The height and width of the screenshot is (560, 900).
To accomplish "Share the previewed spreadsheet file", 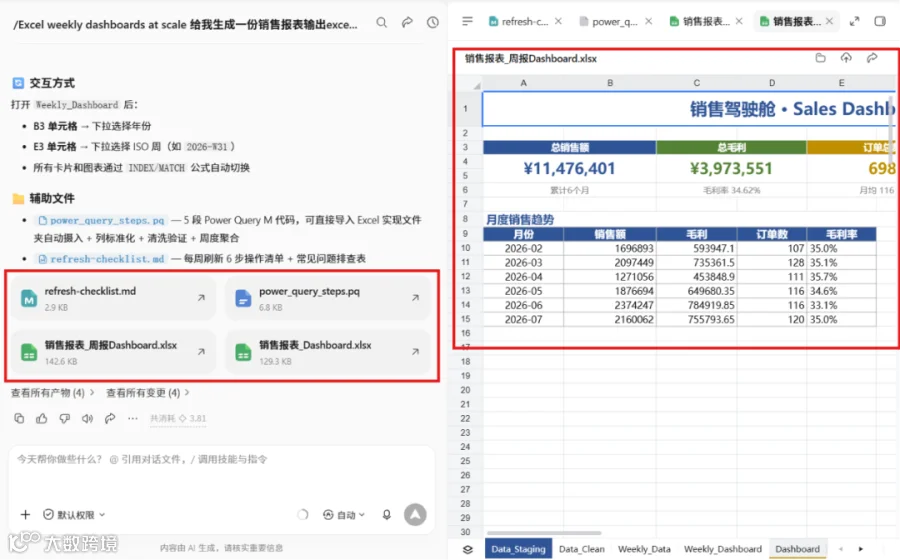I will [x=872, y=58].
